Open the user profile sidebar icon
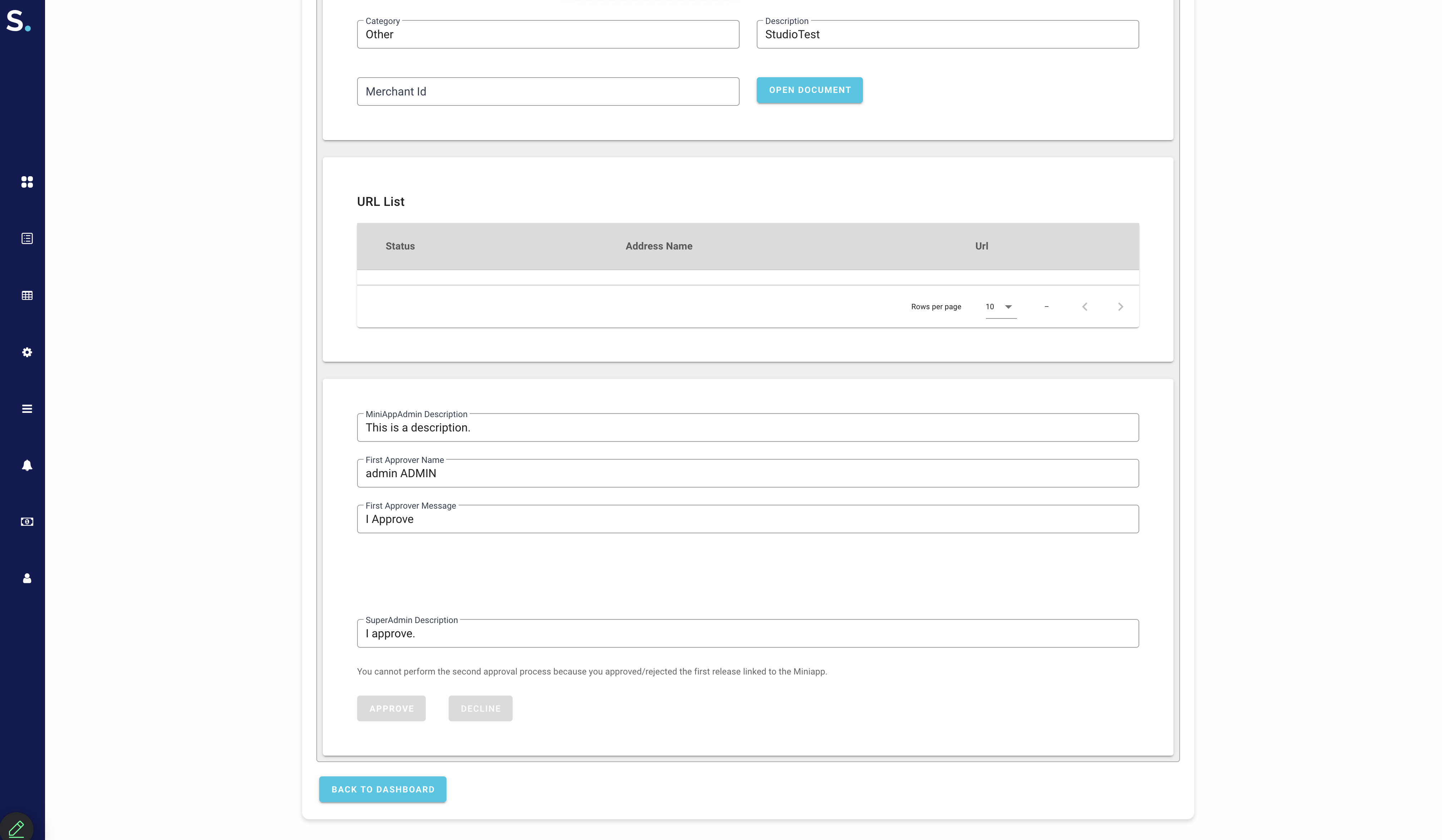The image size is (1442, 840). [27, 578]
